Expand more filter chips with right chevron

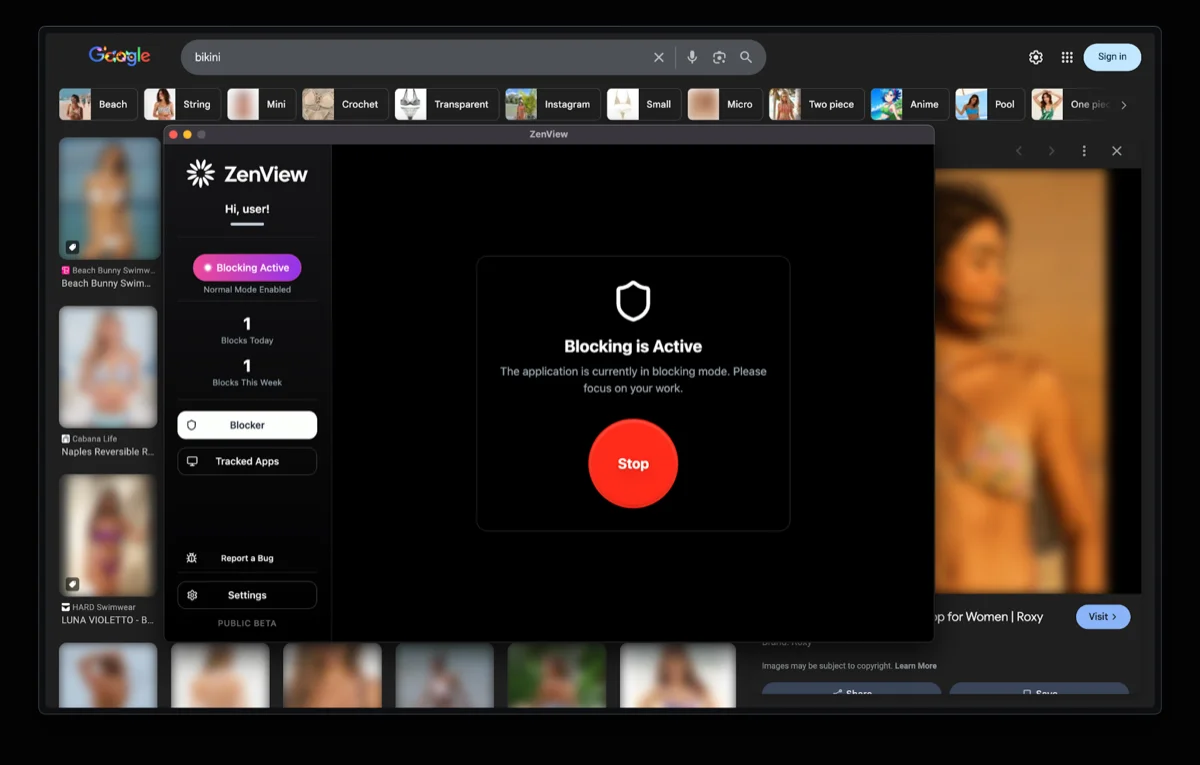point(1122,103)
